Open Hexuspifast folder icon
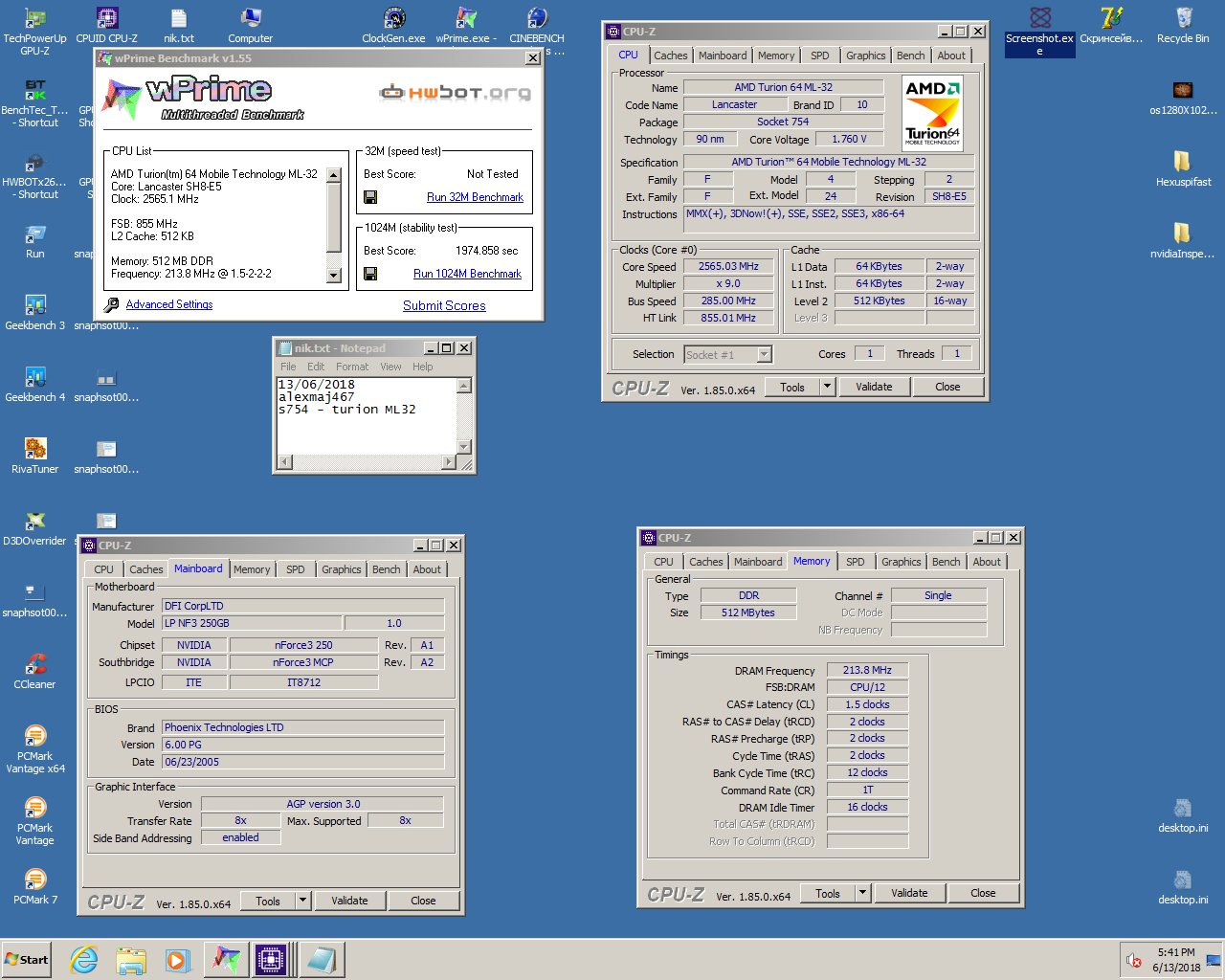This screenshot has width=1225, height=980. (x=1183, y=169)
